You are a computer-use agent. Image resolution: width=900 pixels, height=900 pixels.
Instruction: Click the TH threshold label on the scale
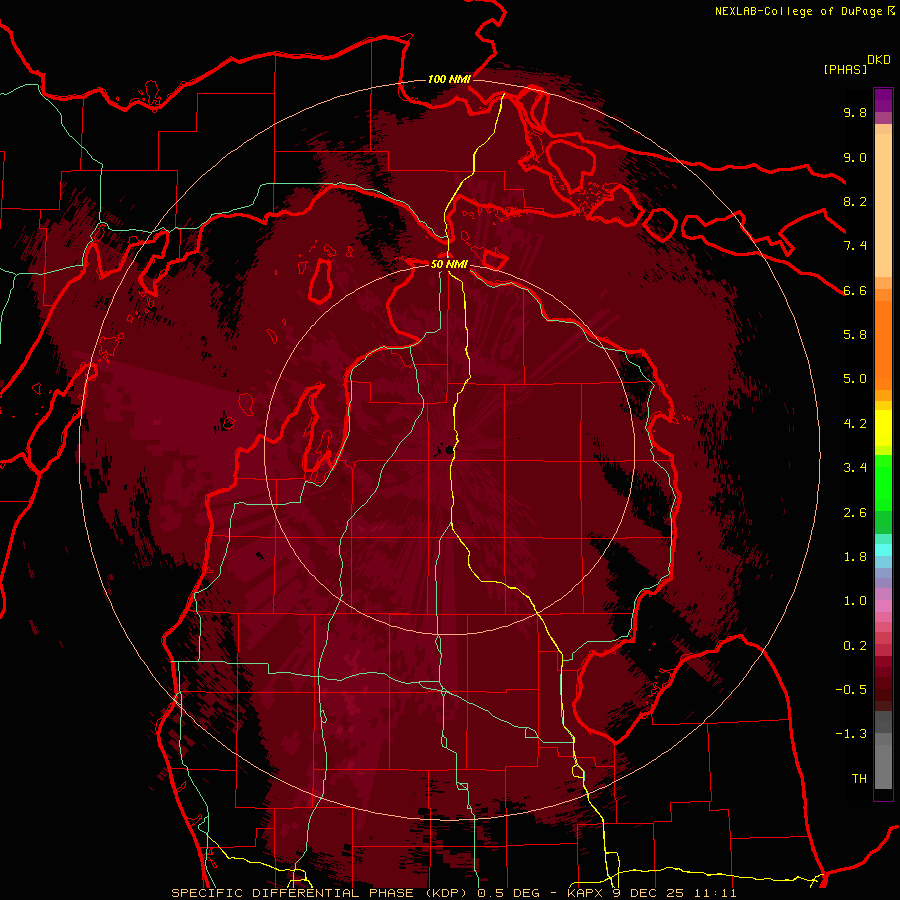point(859,779)
